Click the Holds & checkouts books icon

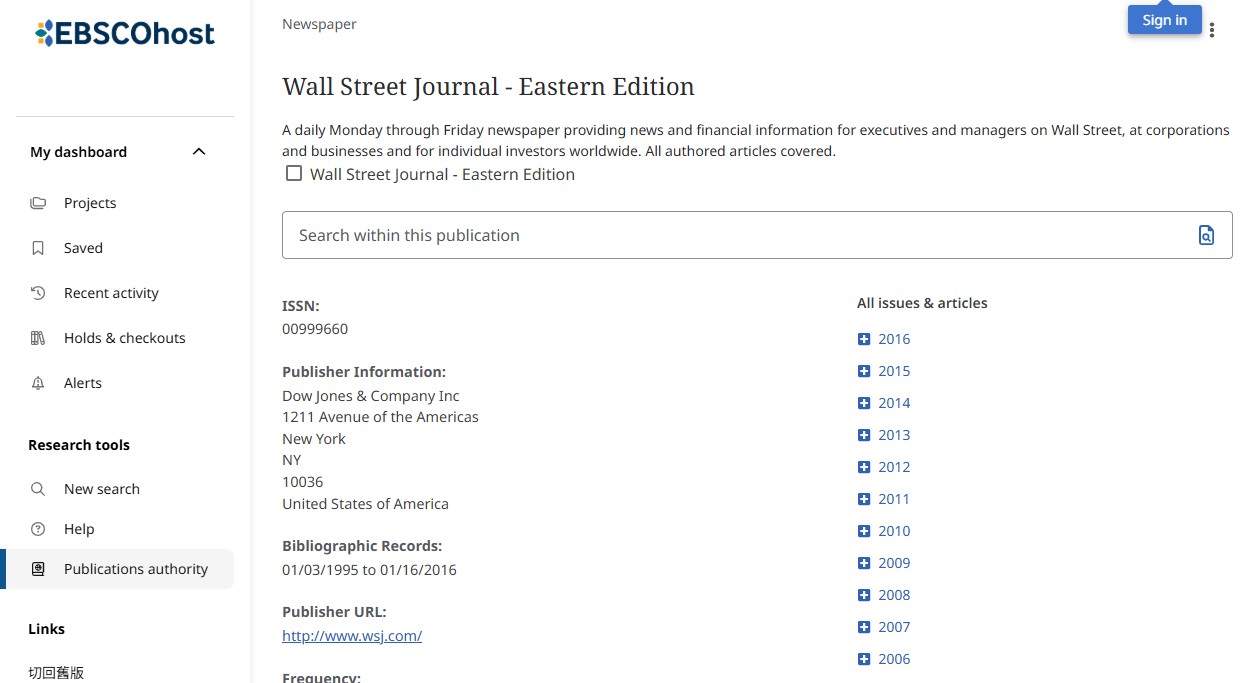tap(38, 338)
